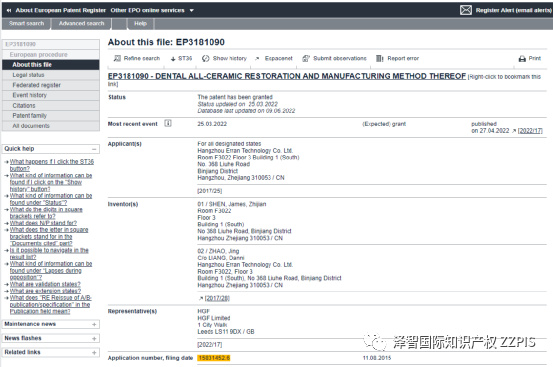Click the EP3181090 sidebar header
This screenshot has height=367, width=553.
[51, 44]
